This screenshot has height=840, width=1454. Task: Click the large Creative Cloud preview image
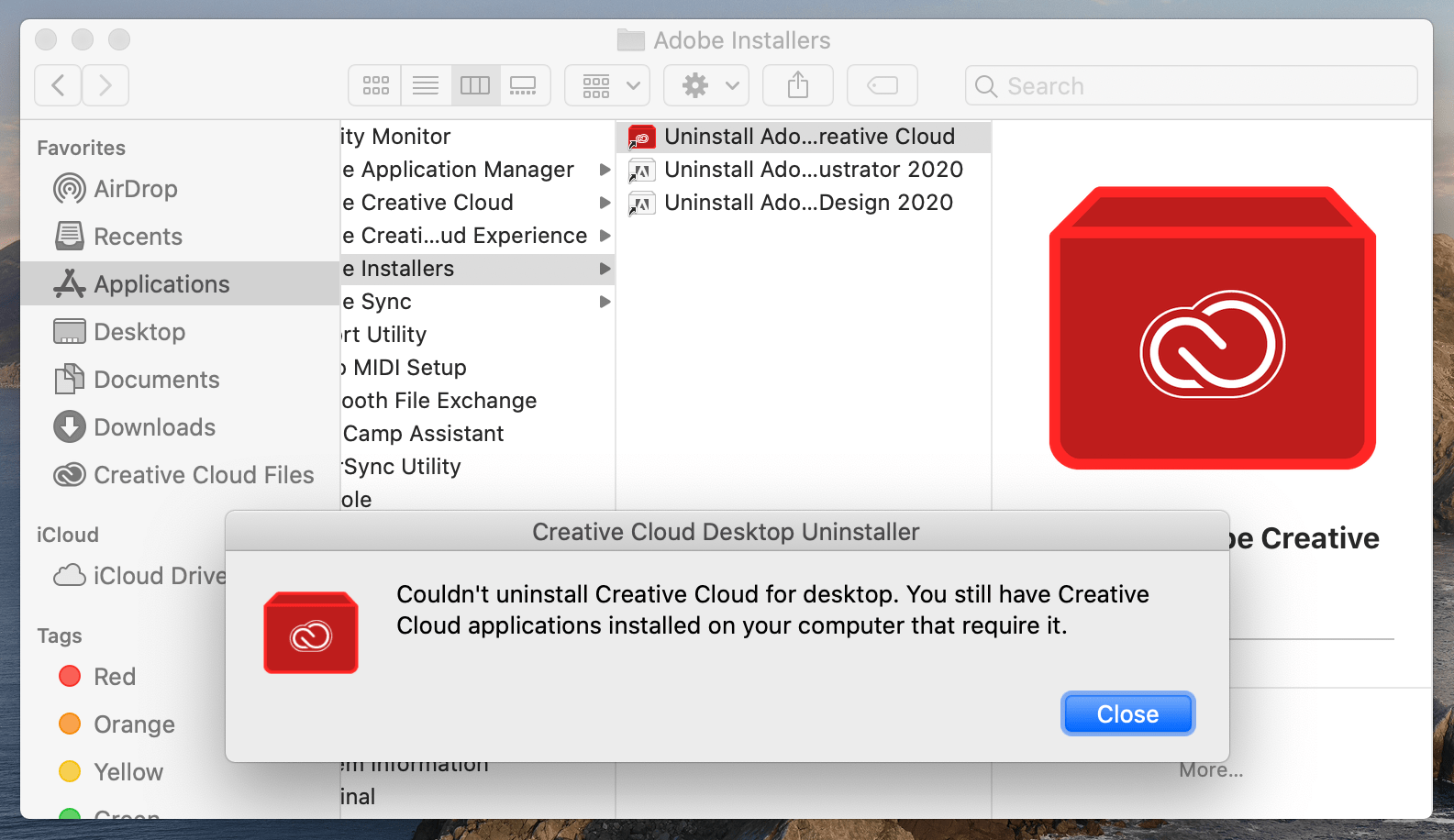tap(1213, 328)
